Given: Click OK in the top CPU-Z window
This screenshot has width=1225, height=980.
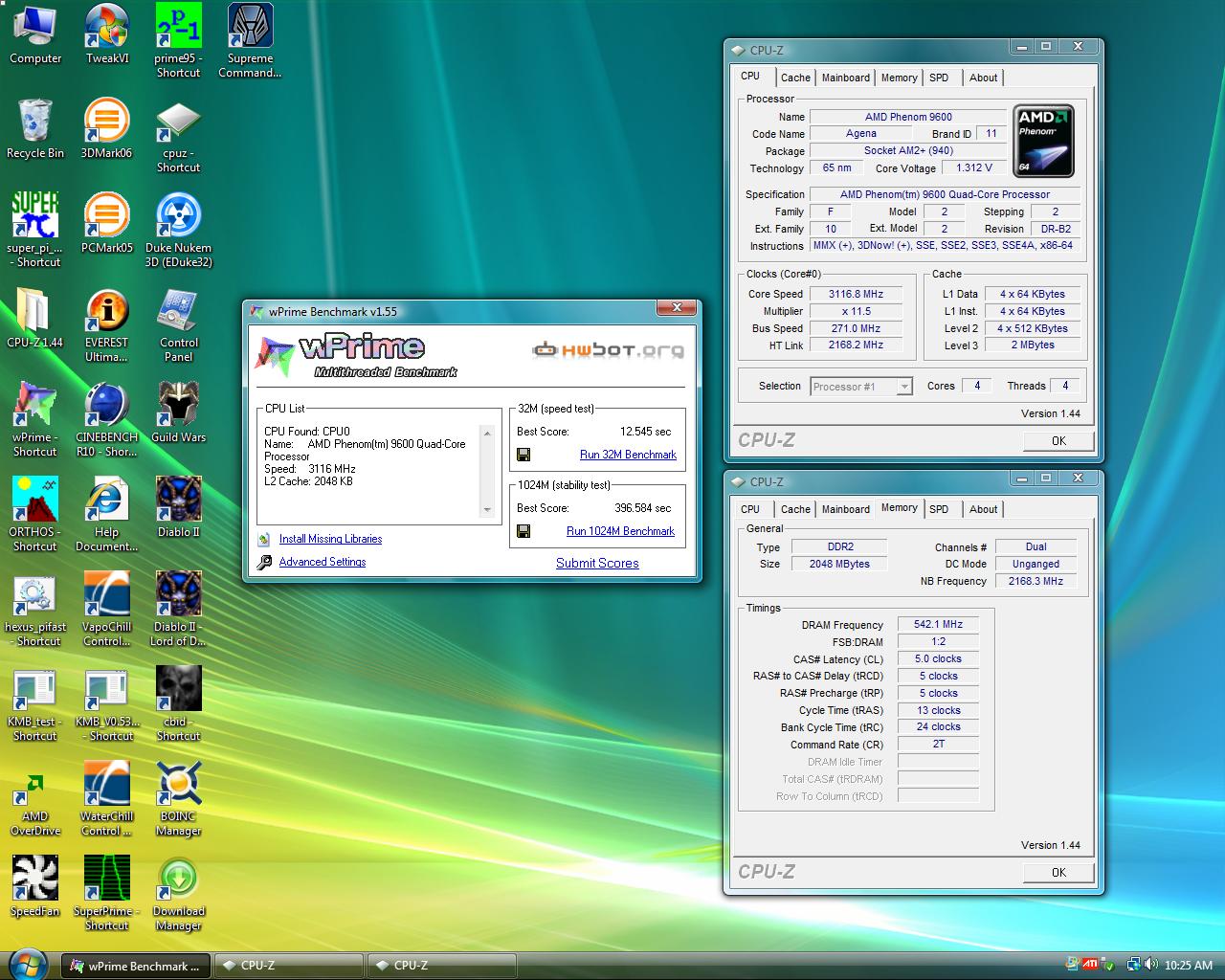Looking at the screenshot, I should coord(1058,441).
